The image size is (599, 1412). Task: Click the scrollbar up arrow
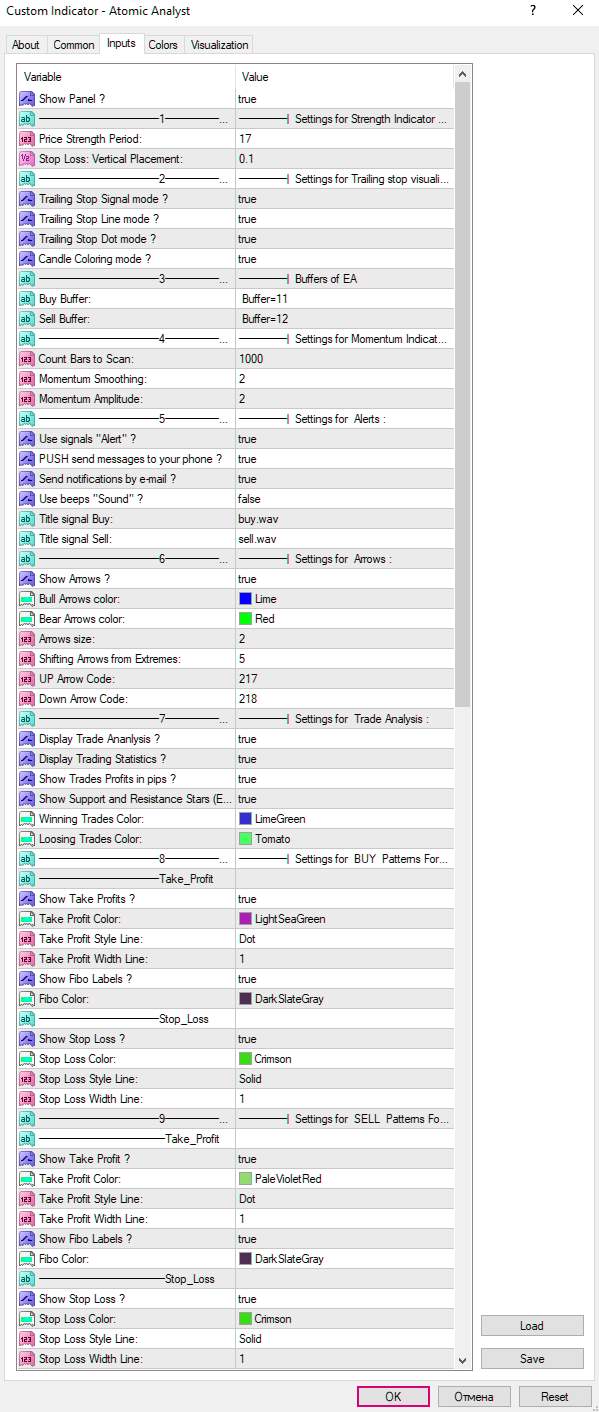pyautogui.click(x=462, y=75)
